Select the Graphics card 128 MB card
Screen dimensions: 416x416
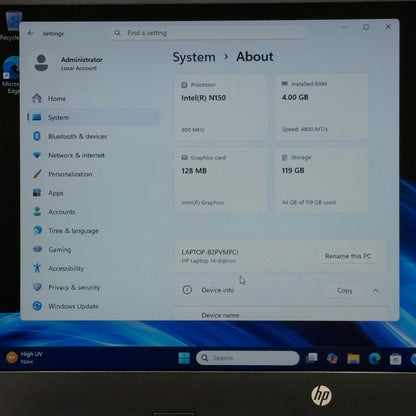(x=221, y=180)
